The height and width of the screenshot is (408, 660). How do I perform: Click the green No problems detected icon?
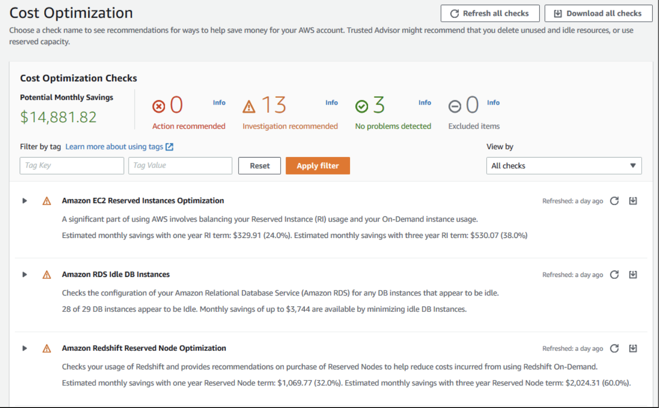[362, 106]
